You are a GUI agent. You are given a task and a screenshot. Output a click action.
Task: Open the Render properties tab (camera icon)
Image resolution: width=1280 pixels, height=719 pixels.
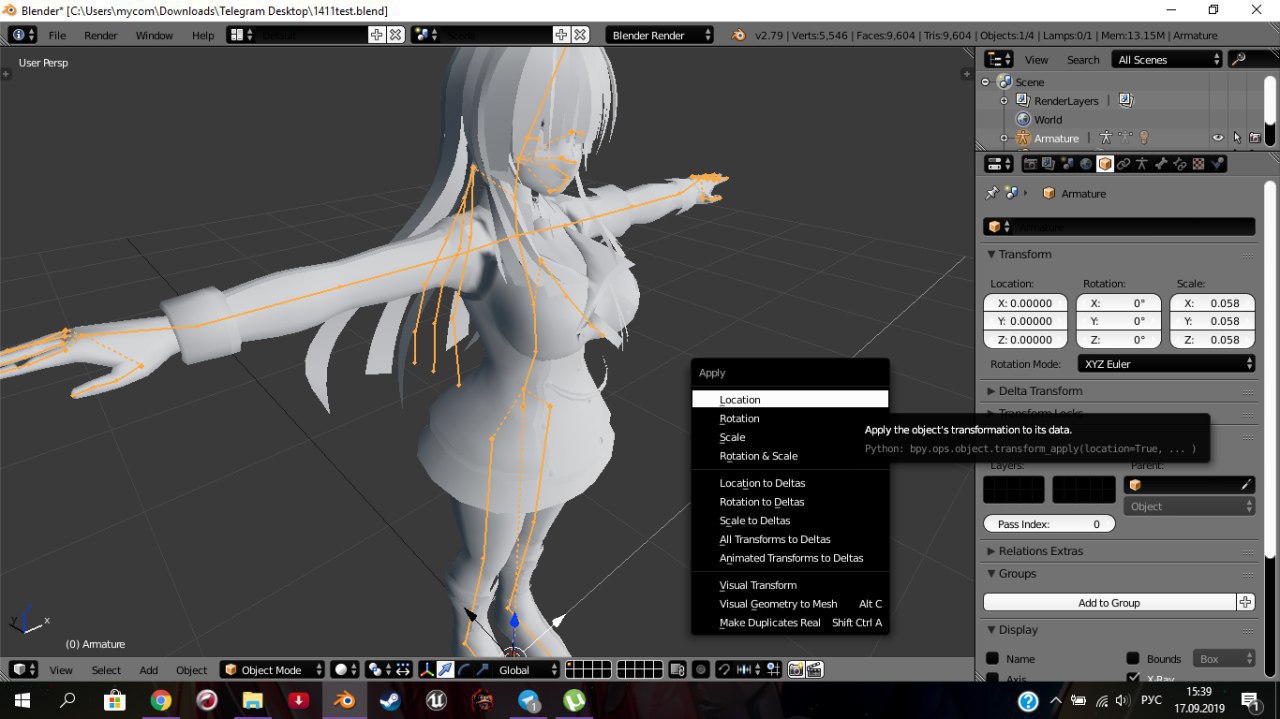[1030, 163]
